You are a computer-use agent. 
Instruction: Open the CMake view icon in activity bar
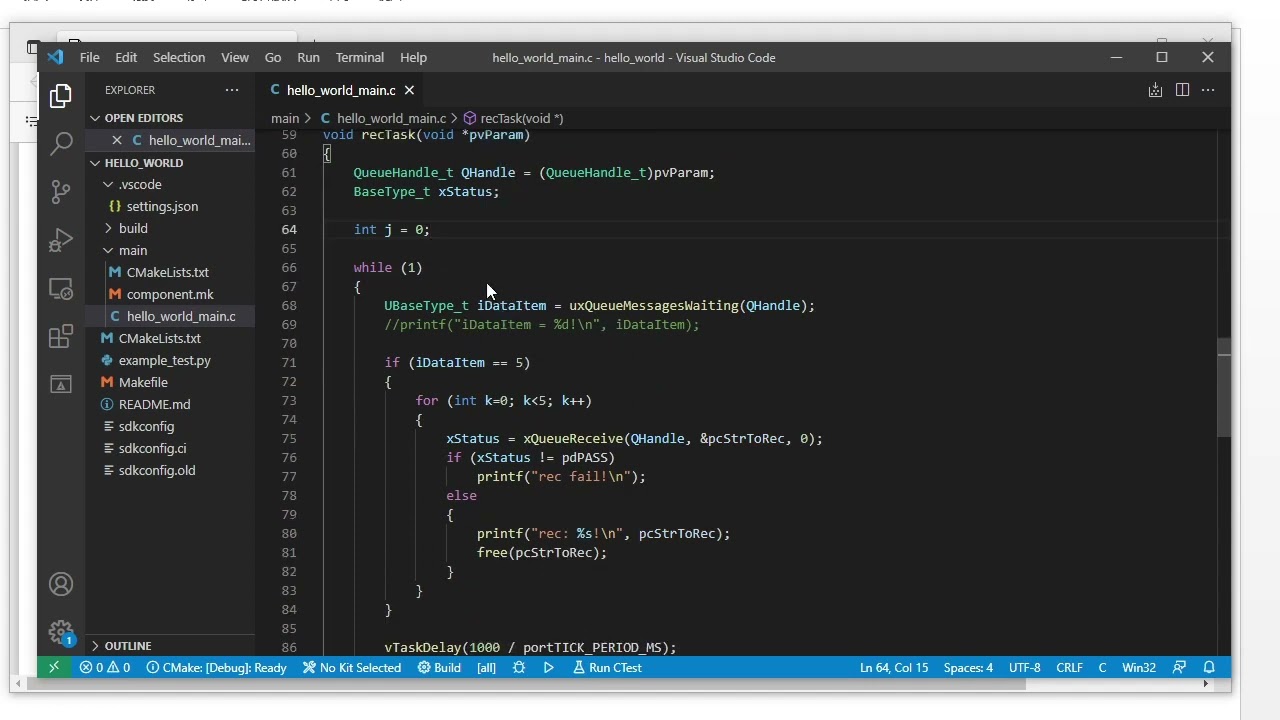click(x=61, y=384)
